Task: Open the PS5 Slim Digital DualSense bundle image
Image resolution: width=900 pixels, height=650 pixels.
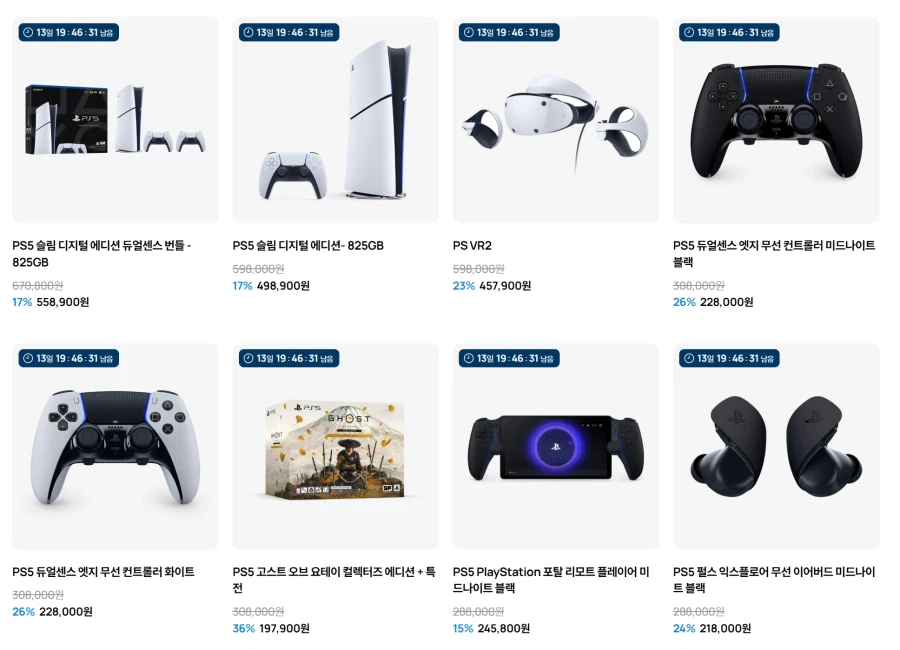Action: click(x=115, y=119)
